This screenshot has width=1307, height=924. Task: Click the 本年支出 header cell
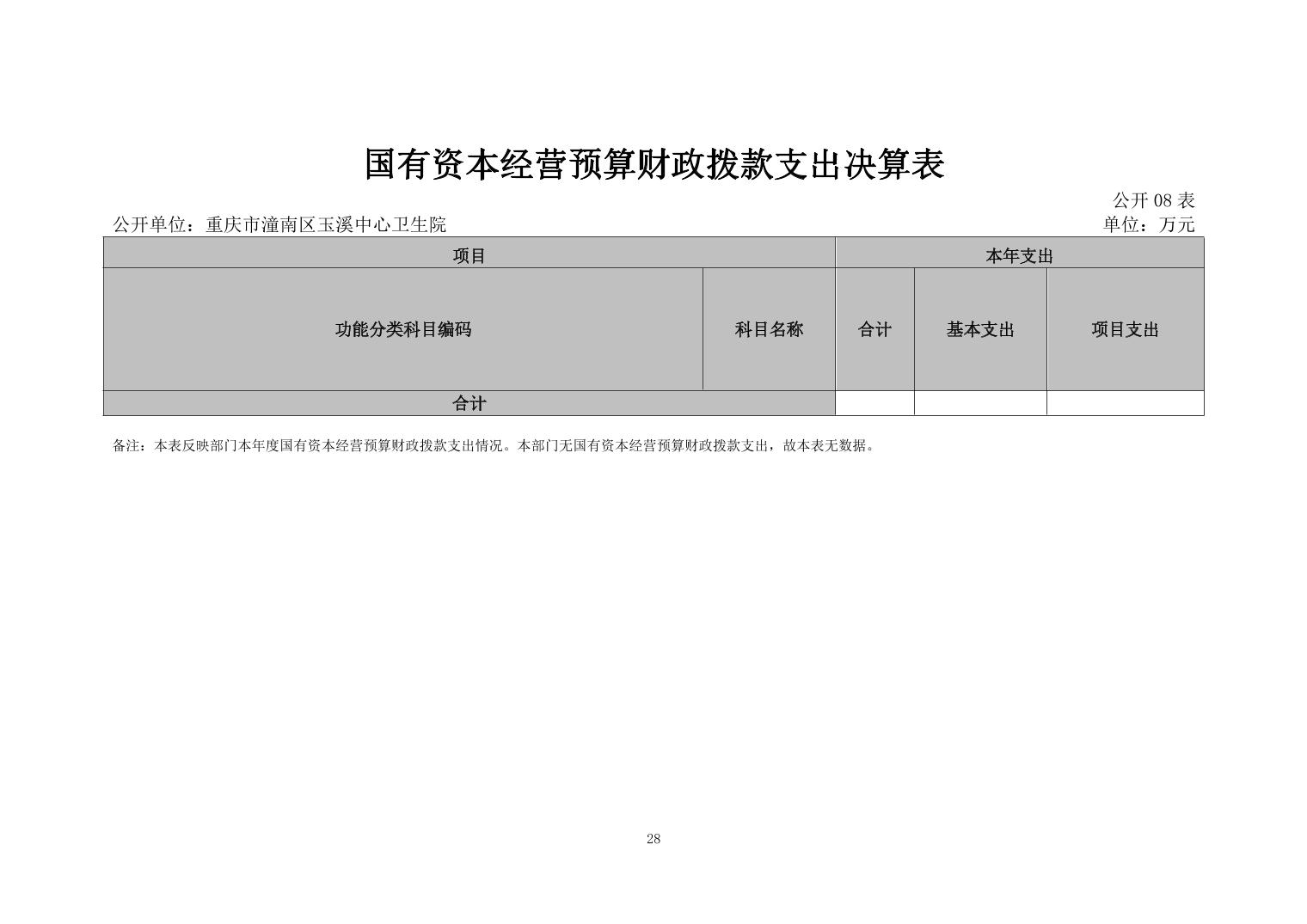point(1019,254)
